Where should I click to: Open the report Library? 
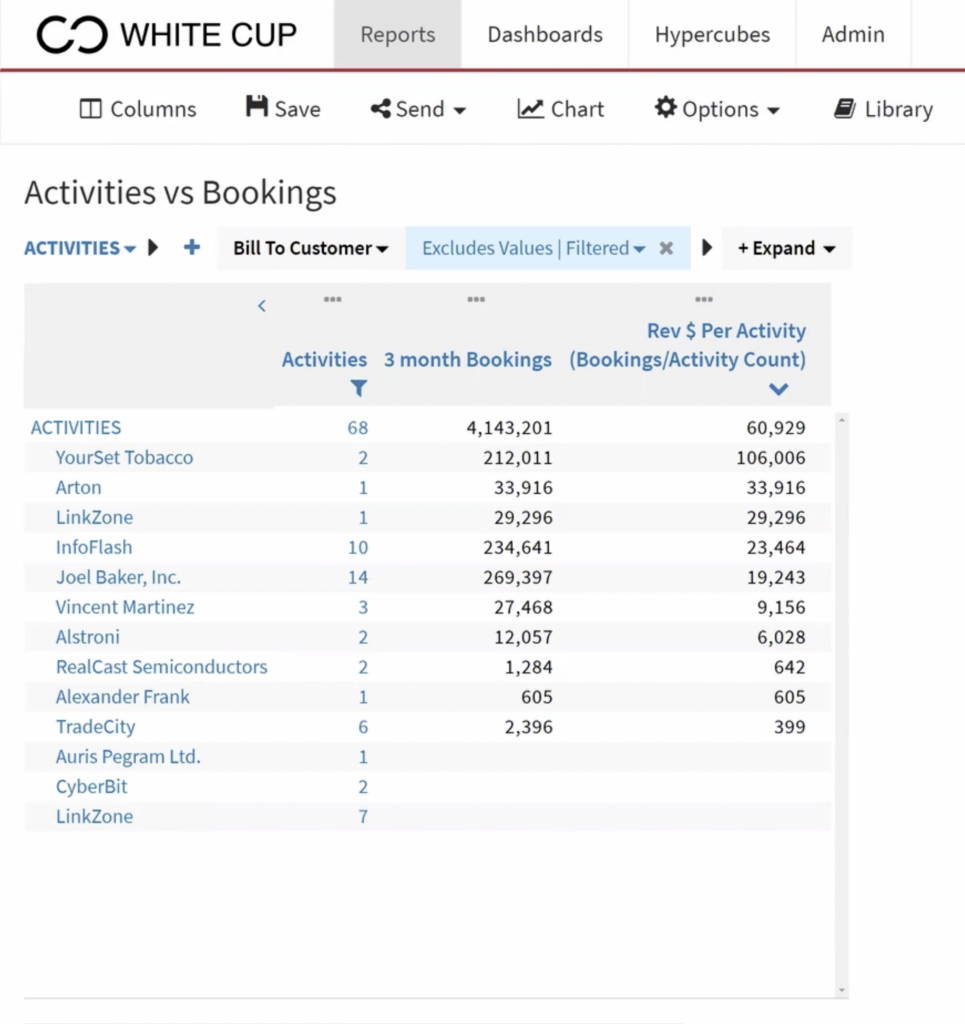tap(883, 109)
